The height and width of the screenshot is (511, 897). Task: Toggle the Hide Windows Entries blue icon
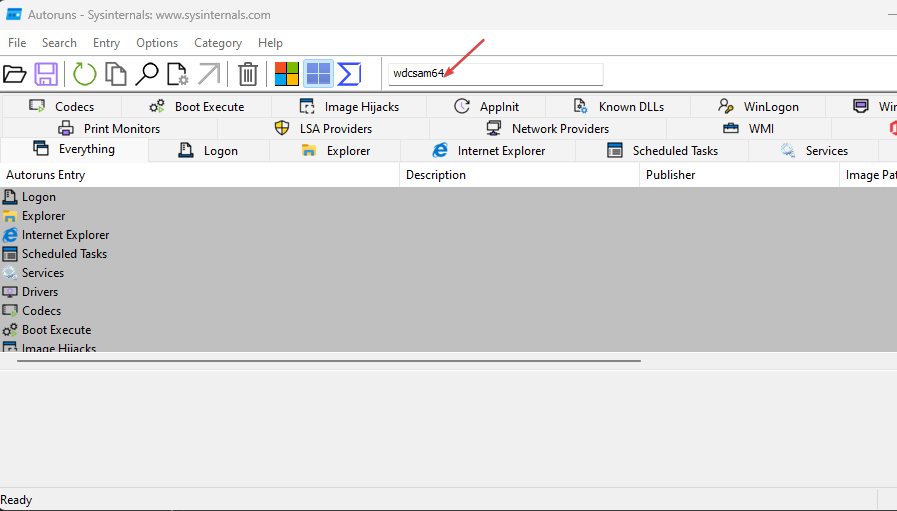[318, 74]
